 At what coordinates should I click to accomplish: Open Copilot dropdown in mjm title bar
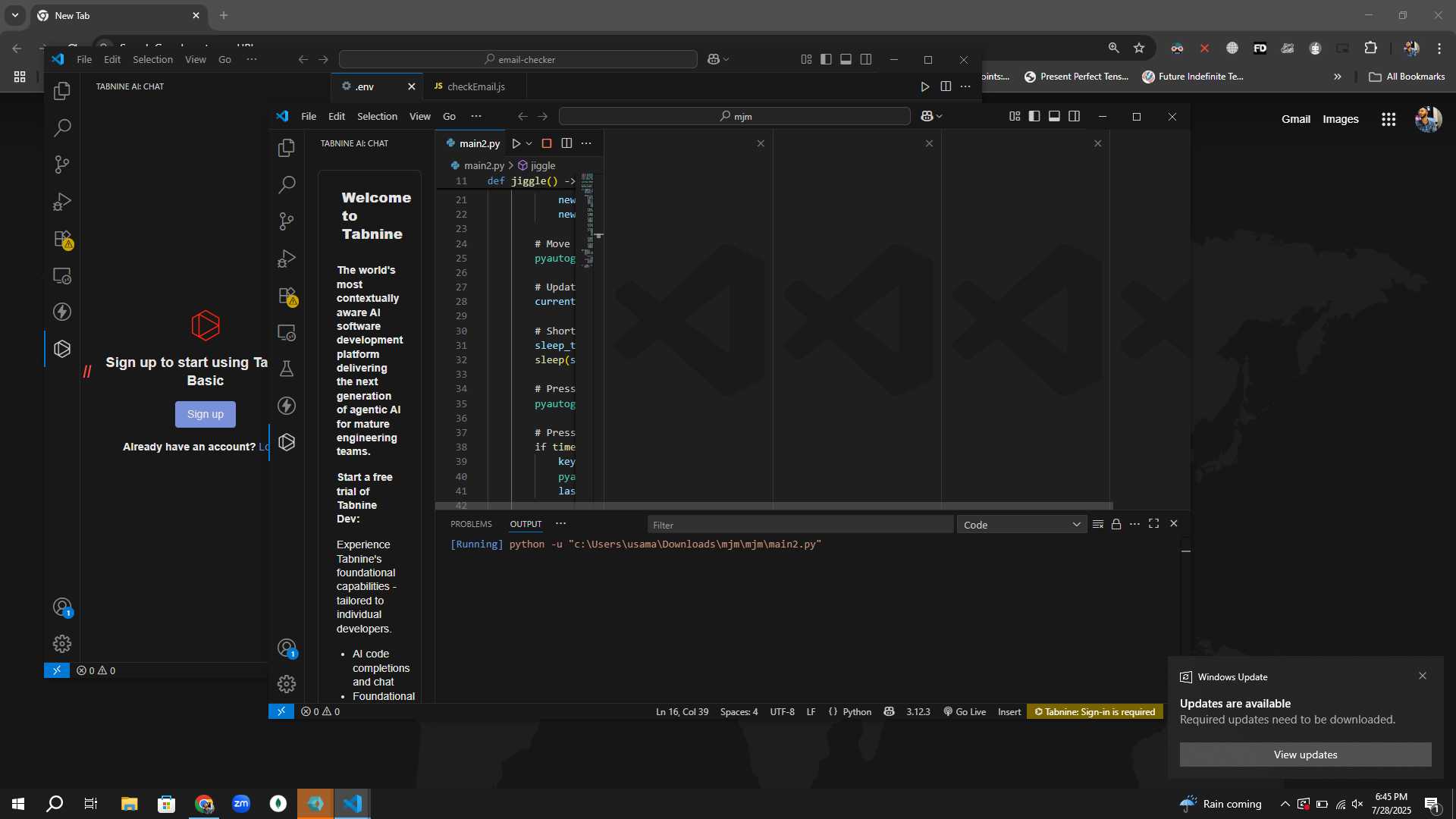[x=931, y=116]
